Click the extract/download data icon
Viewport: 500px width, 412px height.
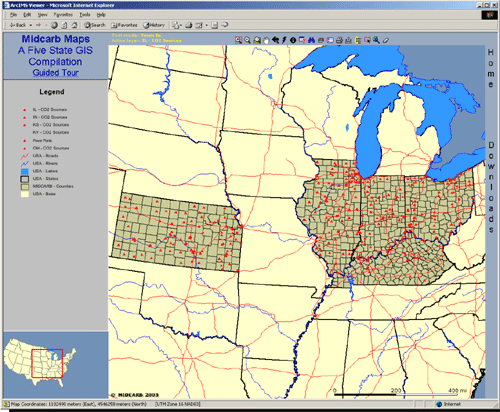(x=348, y=40)
